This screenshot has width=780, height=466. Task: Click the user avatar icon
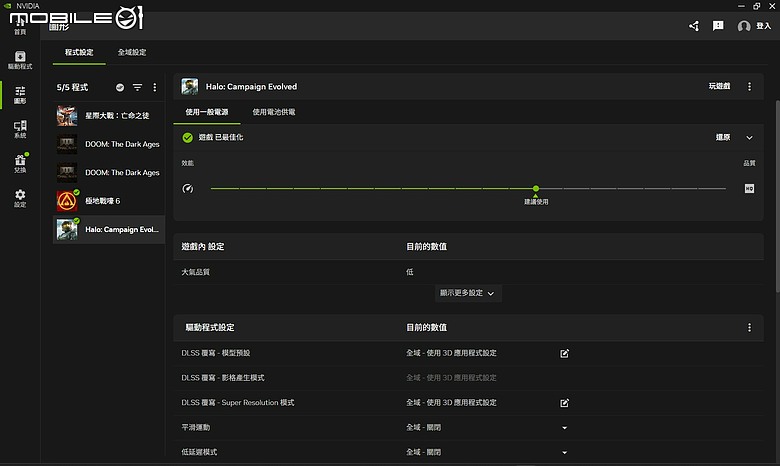click(744, 26)
